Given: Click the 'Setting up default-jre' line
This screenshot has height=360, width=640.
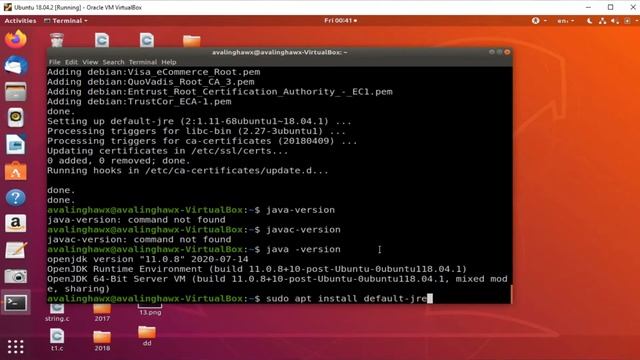Looking at the screenshot, I should (199, 121).
